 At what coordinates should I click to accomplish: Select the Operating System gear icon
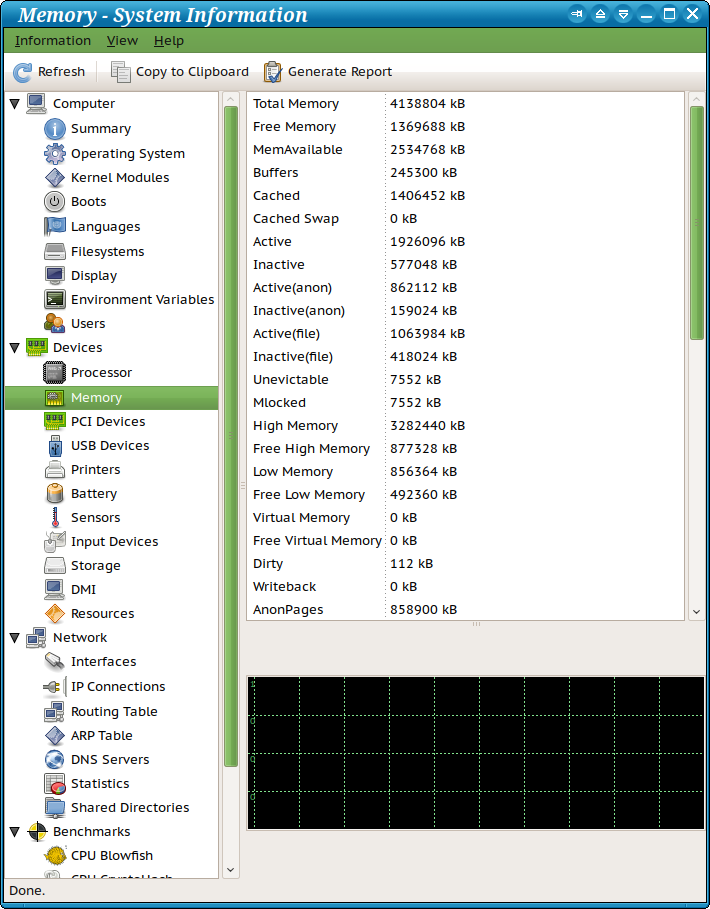coord(54,154)
